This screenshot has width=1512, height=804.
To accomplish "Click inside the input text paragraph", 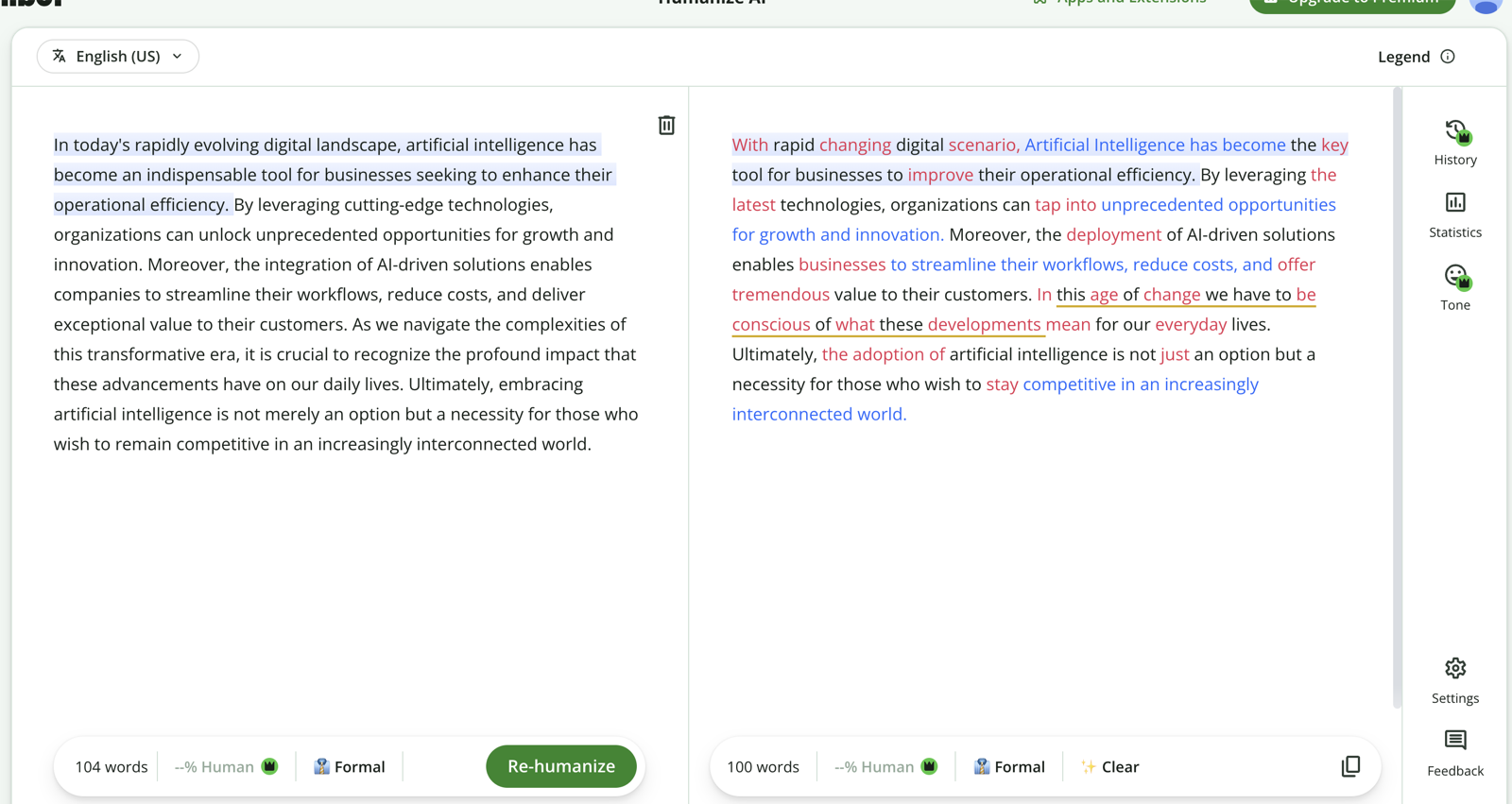I will (347, 294).
